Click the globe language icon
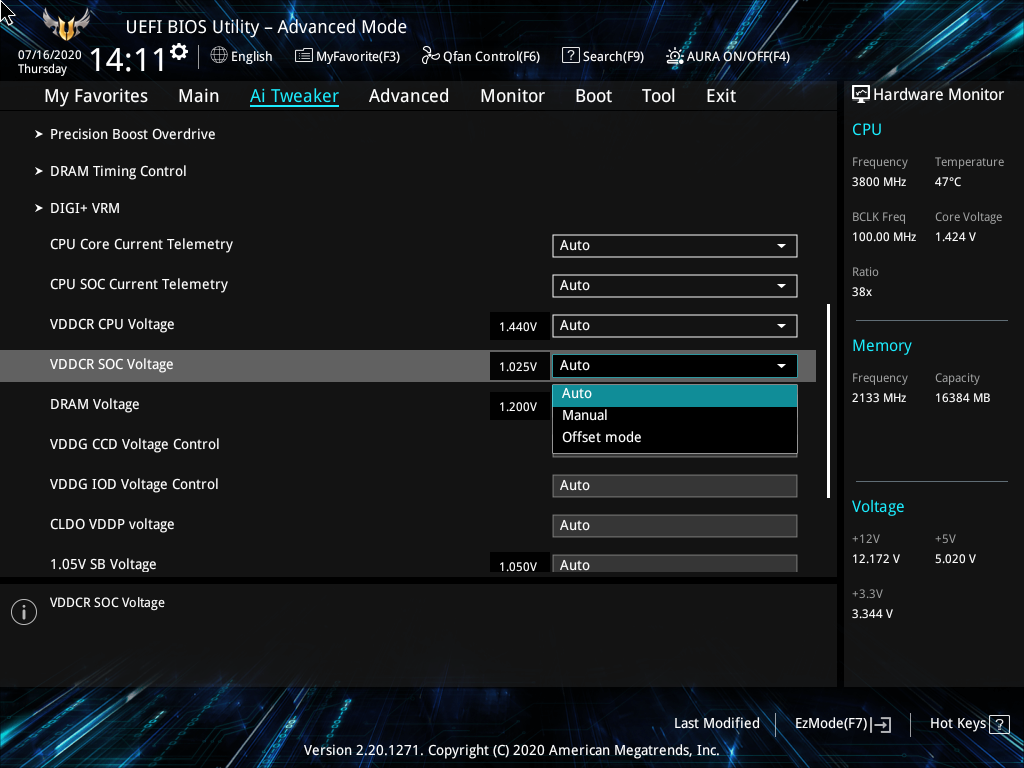The height and width of the screenshot is (768, 1024). (x=219, y=56)
